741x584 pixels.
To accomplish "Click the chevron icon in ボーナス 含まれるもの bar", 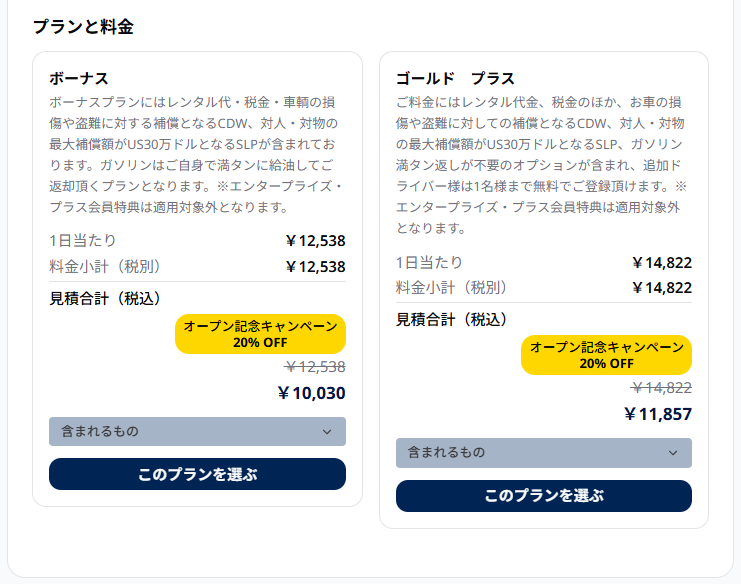I will click(x=327, y=432).
